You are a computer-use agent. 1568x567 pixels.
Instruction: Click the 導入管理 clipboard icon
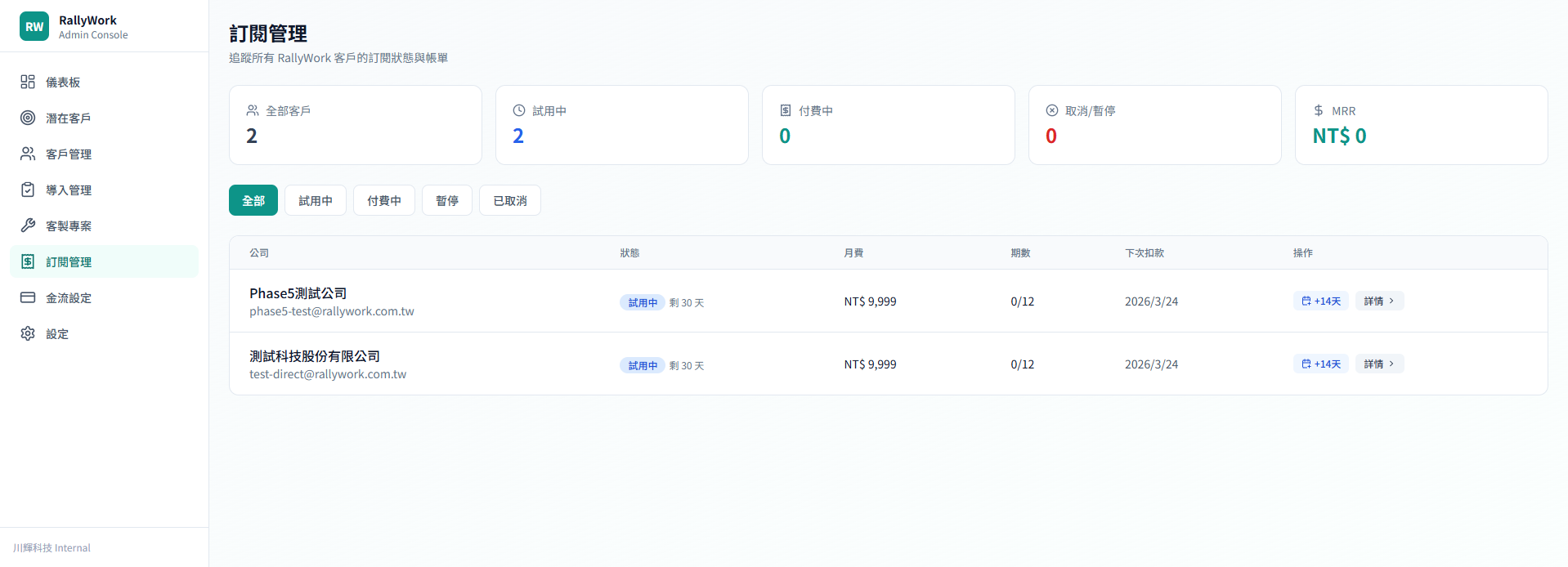click(x=28, y=190)
